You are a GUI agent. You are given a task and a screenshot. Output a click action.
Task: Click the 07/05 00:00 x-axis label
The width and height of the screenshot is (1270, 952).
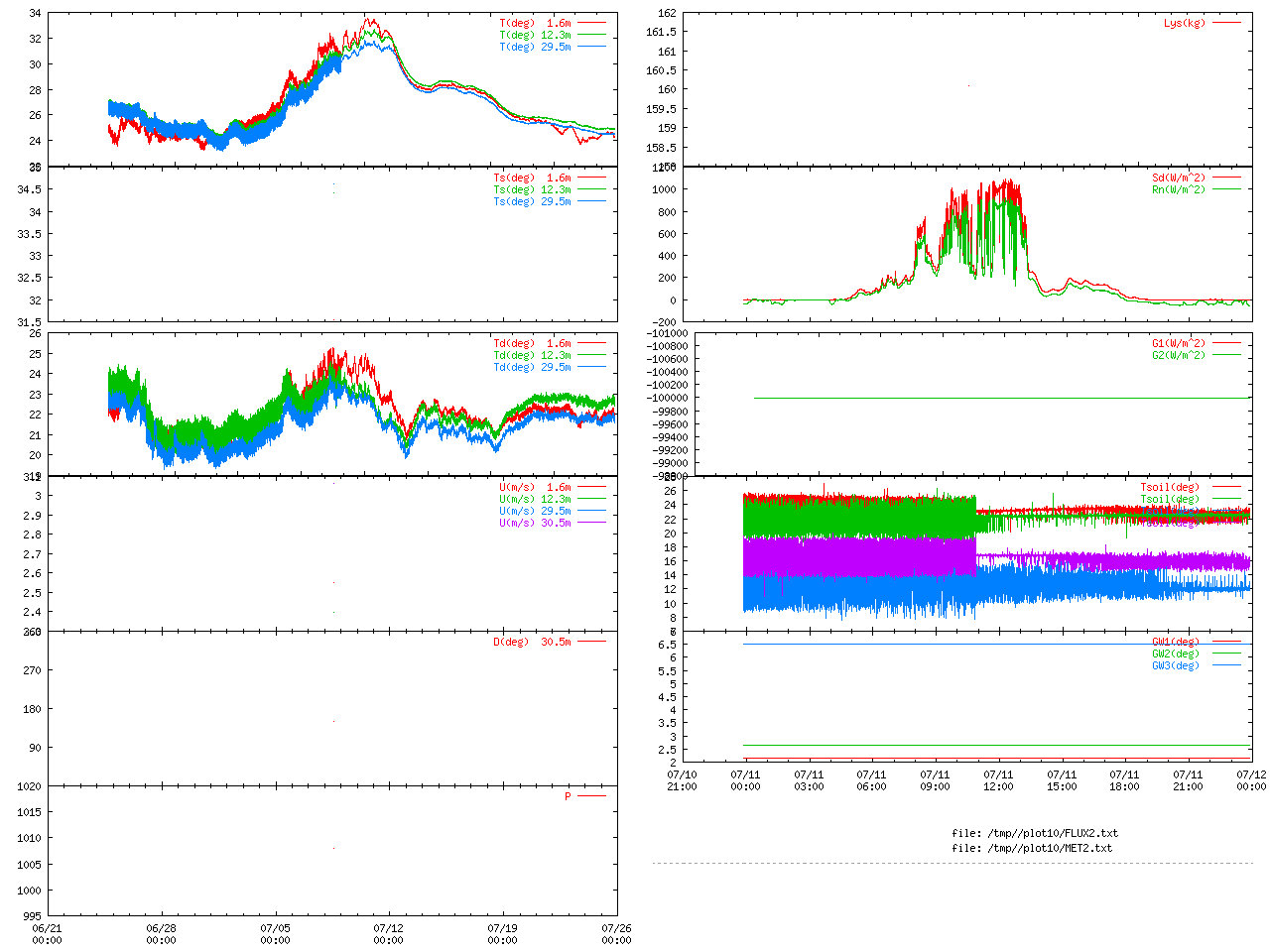coord(275,934)
